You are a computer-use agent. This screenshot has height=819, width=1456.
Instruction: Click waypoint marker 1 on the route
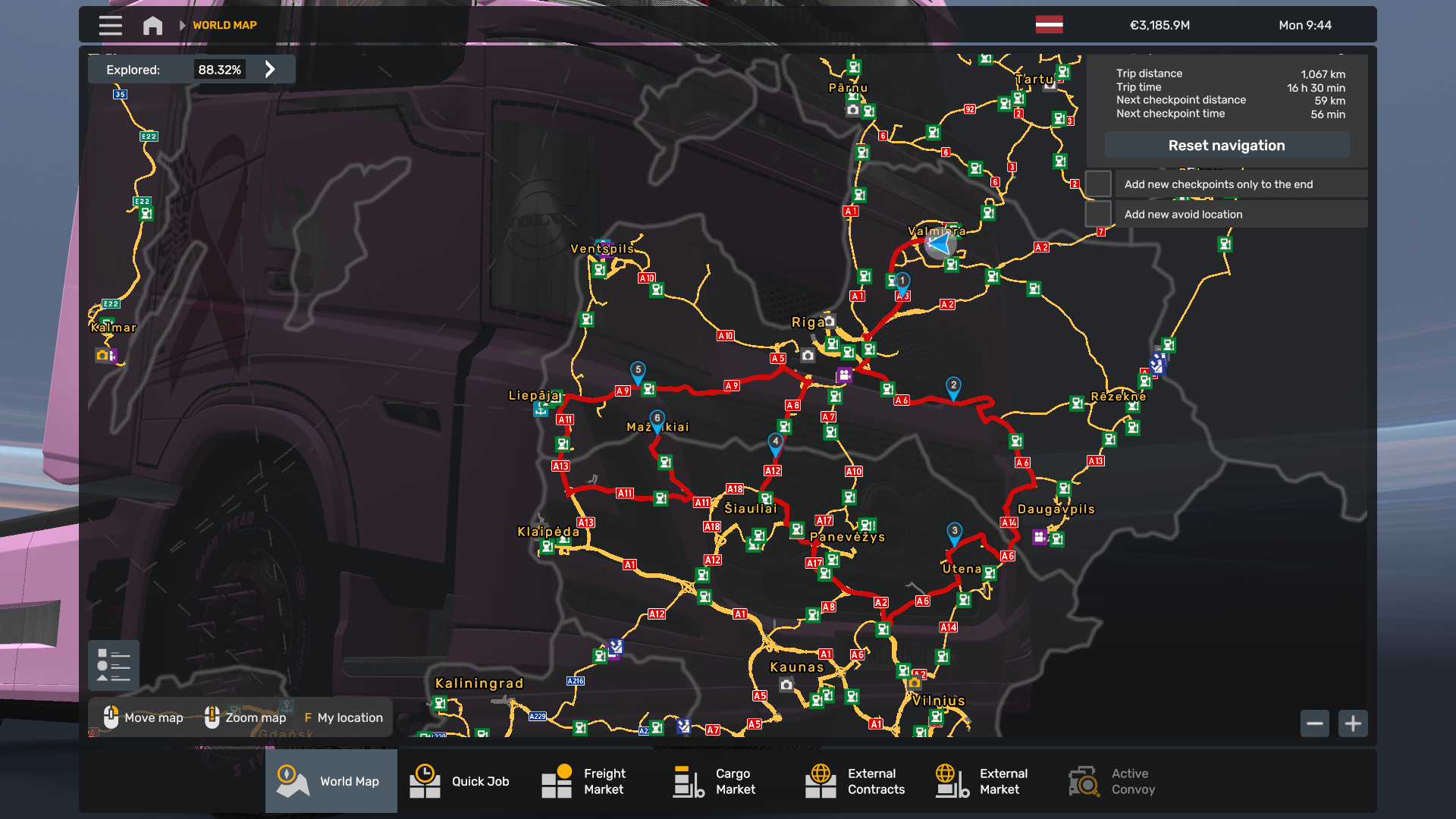(x=902, y=280)
